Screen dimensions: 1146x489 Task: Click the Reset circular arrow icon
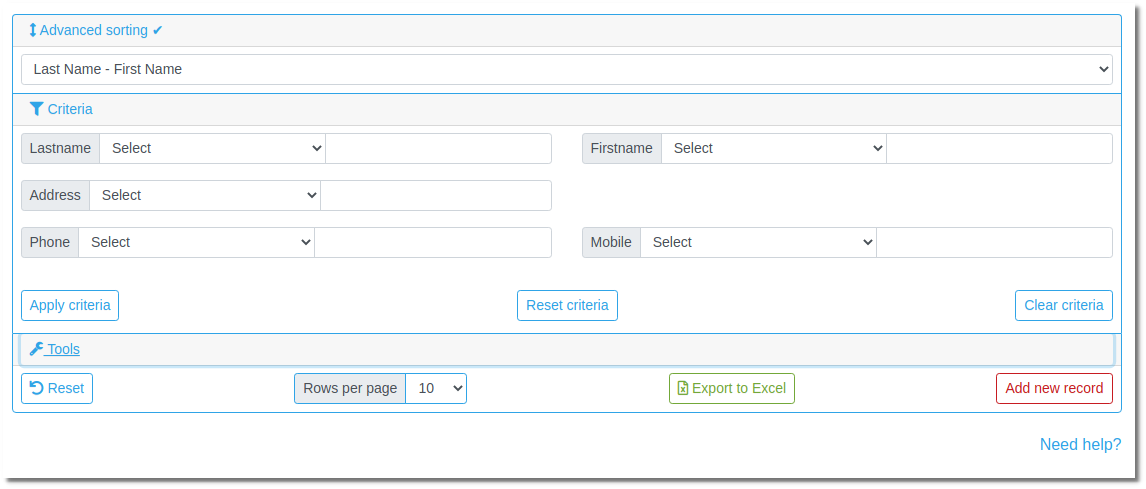(x=37, y=388)
